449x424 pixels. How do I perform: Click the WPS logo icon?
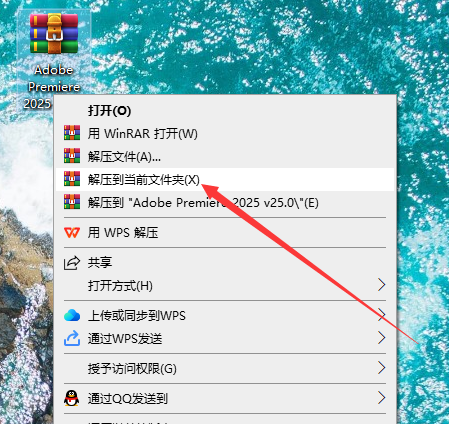(x=72, y=232)
